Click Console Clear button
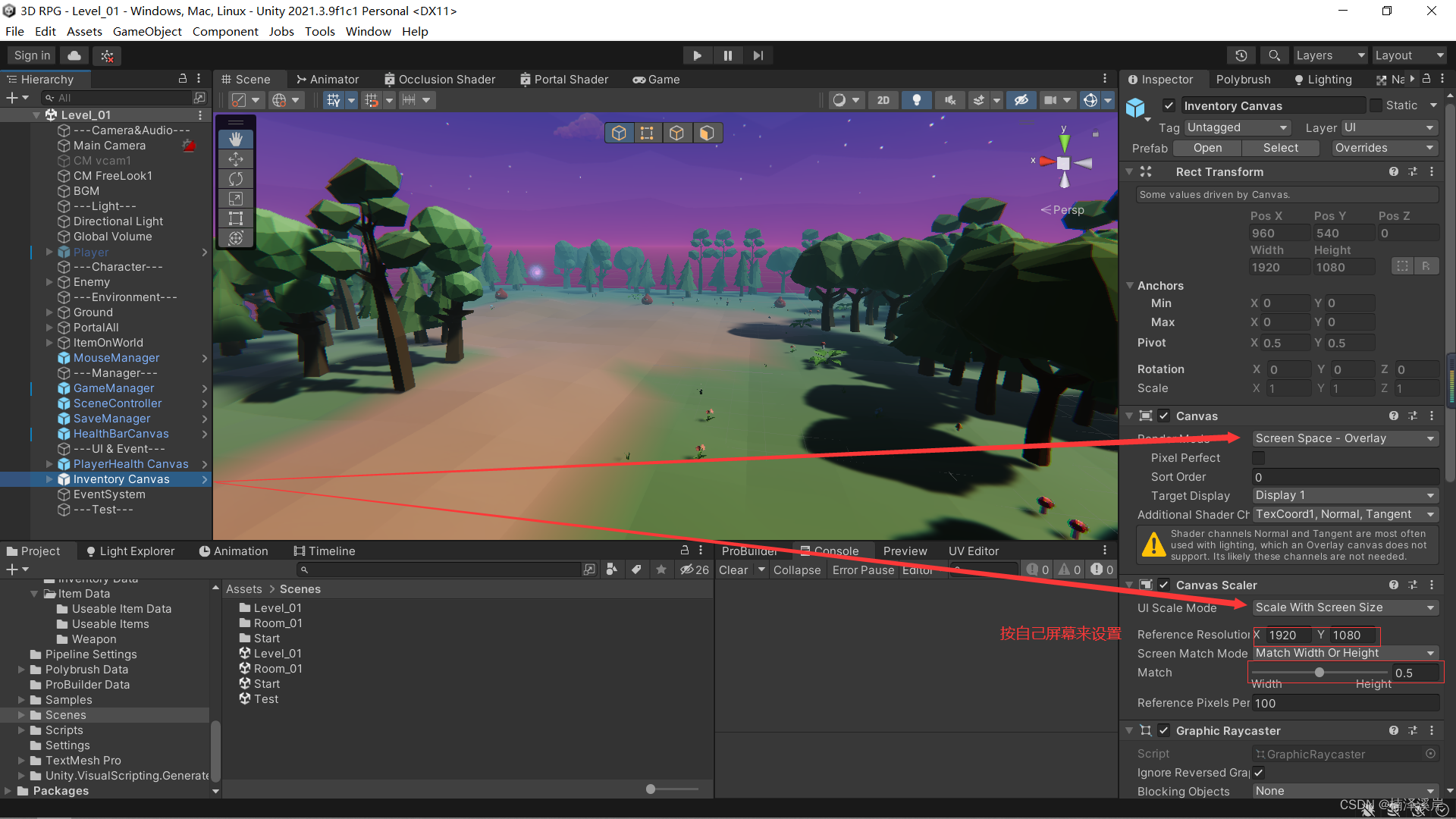 click(x=733, y=570)
